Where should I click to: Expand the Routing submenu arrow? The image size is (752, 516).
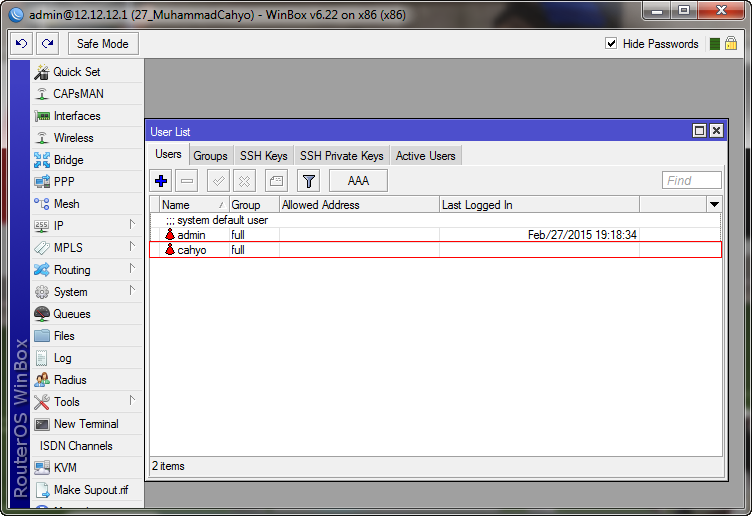click(132, 268)
